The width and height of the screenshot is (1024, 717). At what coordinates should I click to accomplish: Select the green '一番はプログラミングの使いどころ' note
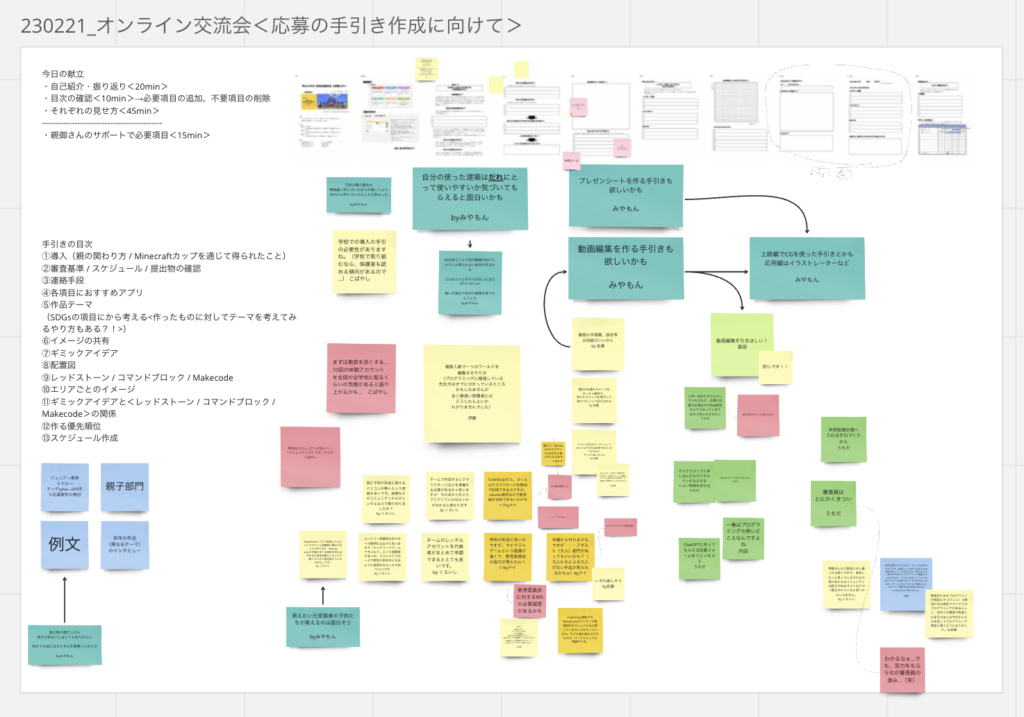tap(743, 540)
